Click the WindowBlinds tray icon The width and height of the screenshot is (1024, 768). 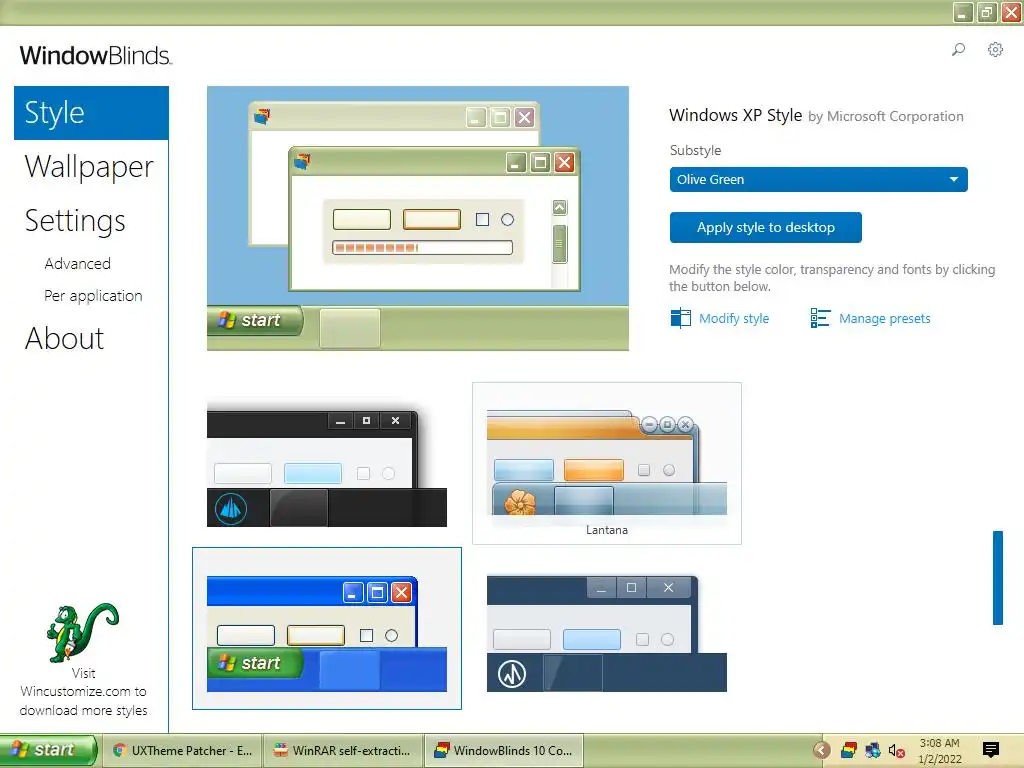pos(848,750)
